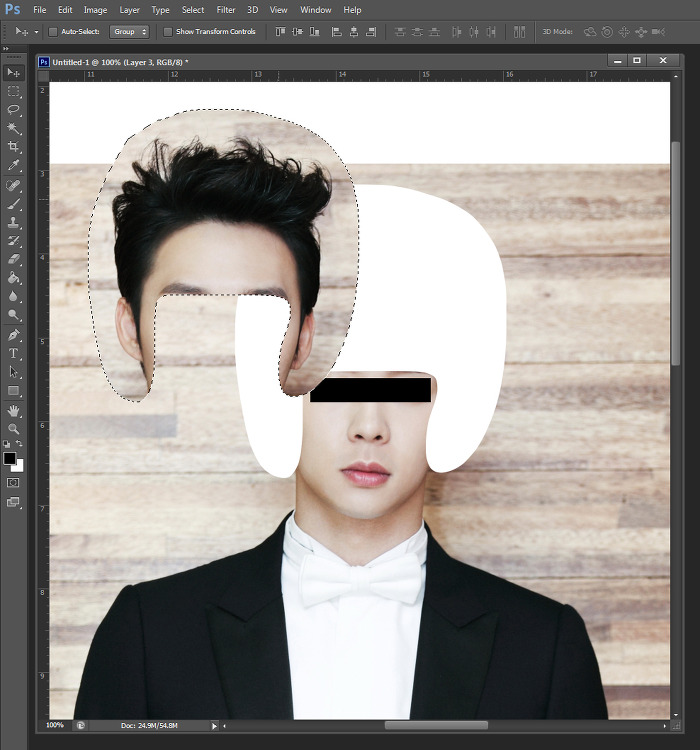This screenshot has width=700, height=750.
Task: Choose the Eraser tool
Action: pyautogui.click(x=14, y=259)
